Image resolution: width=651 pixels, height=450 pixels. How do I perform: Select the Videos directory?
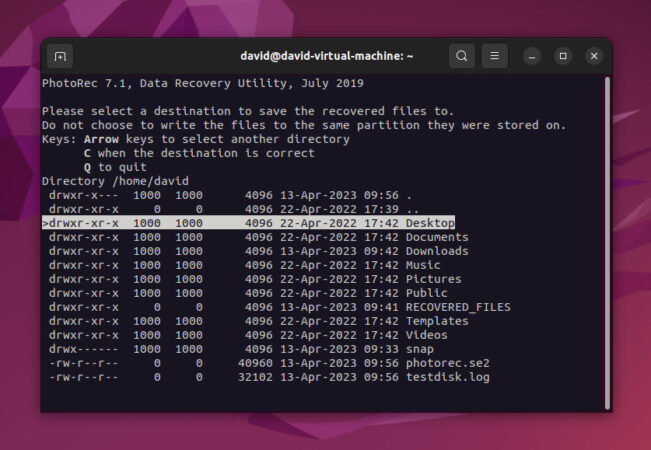pyautogui.click(x=426, y=335)
